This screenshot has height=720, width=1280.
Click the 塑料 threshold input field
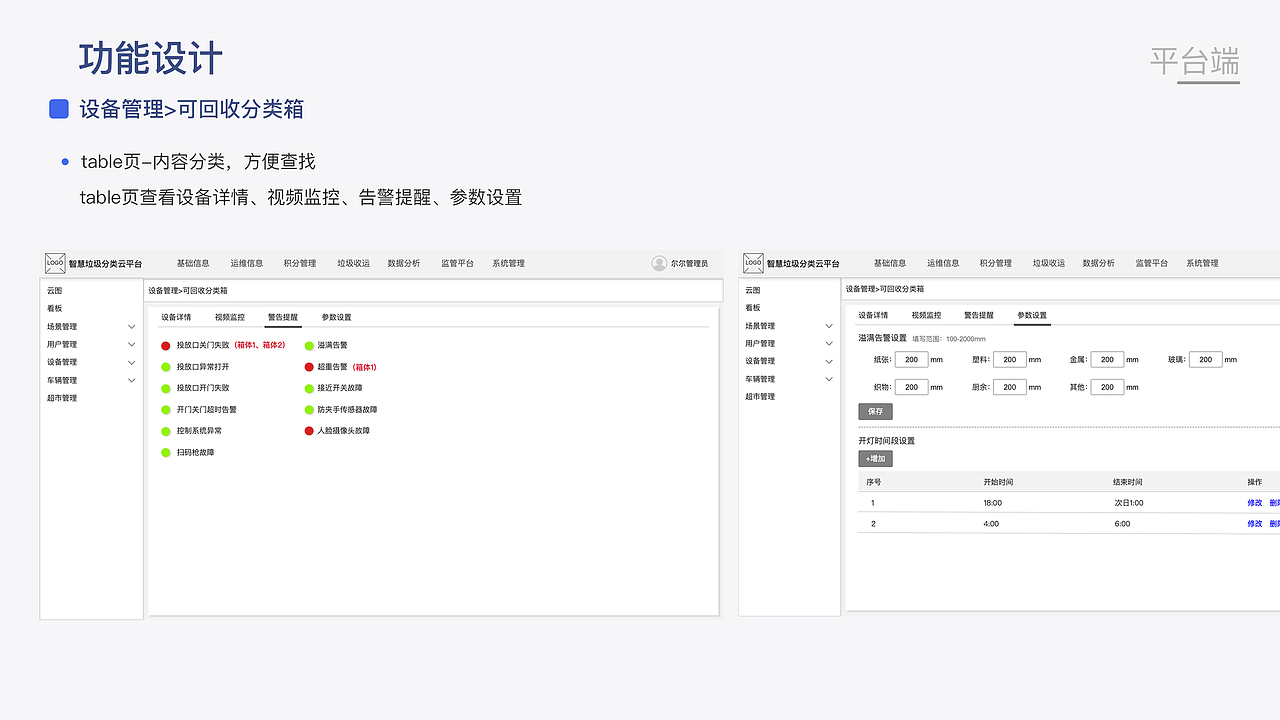(1010, 360)
